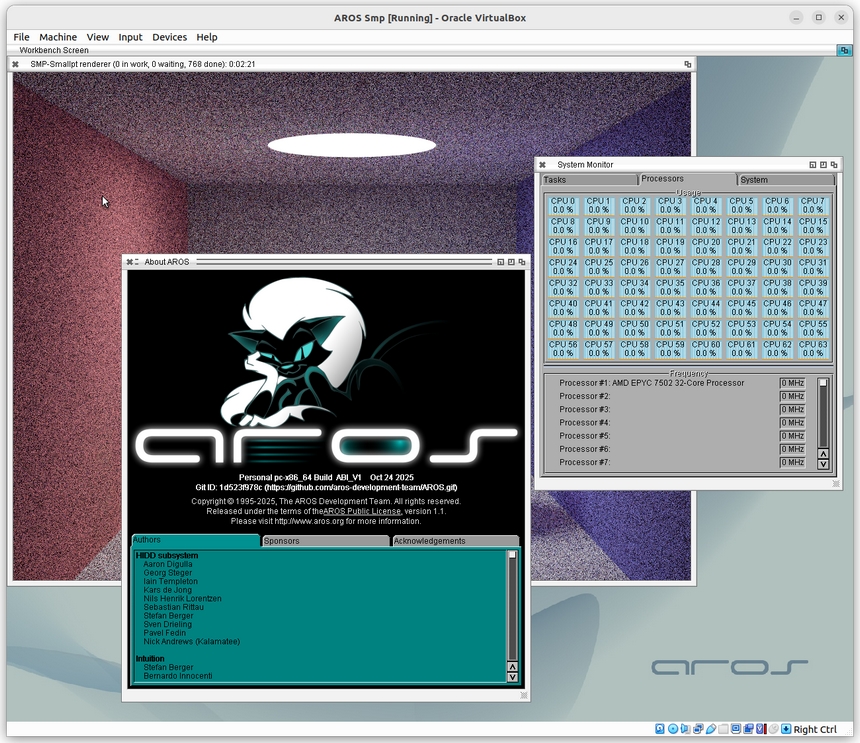This screenshot has height=743, width=860.
Task: Click the network adapters status icon
Action: 698,729
